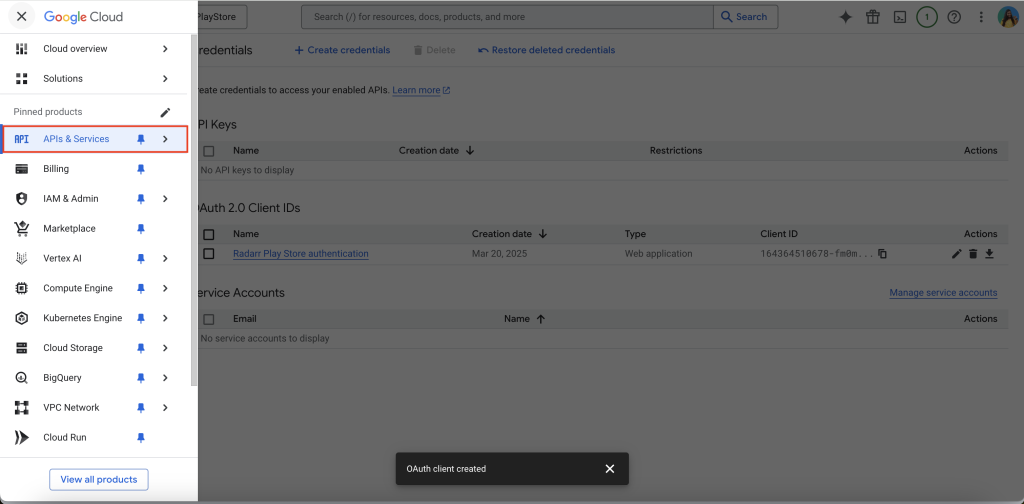Open BigQuery in the navigation menu
Viewport: 1024px width, 504px height.
click(x=62, y=378)
